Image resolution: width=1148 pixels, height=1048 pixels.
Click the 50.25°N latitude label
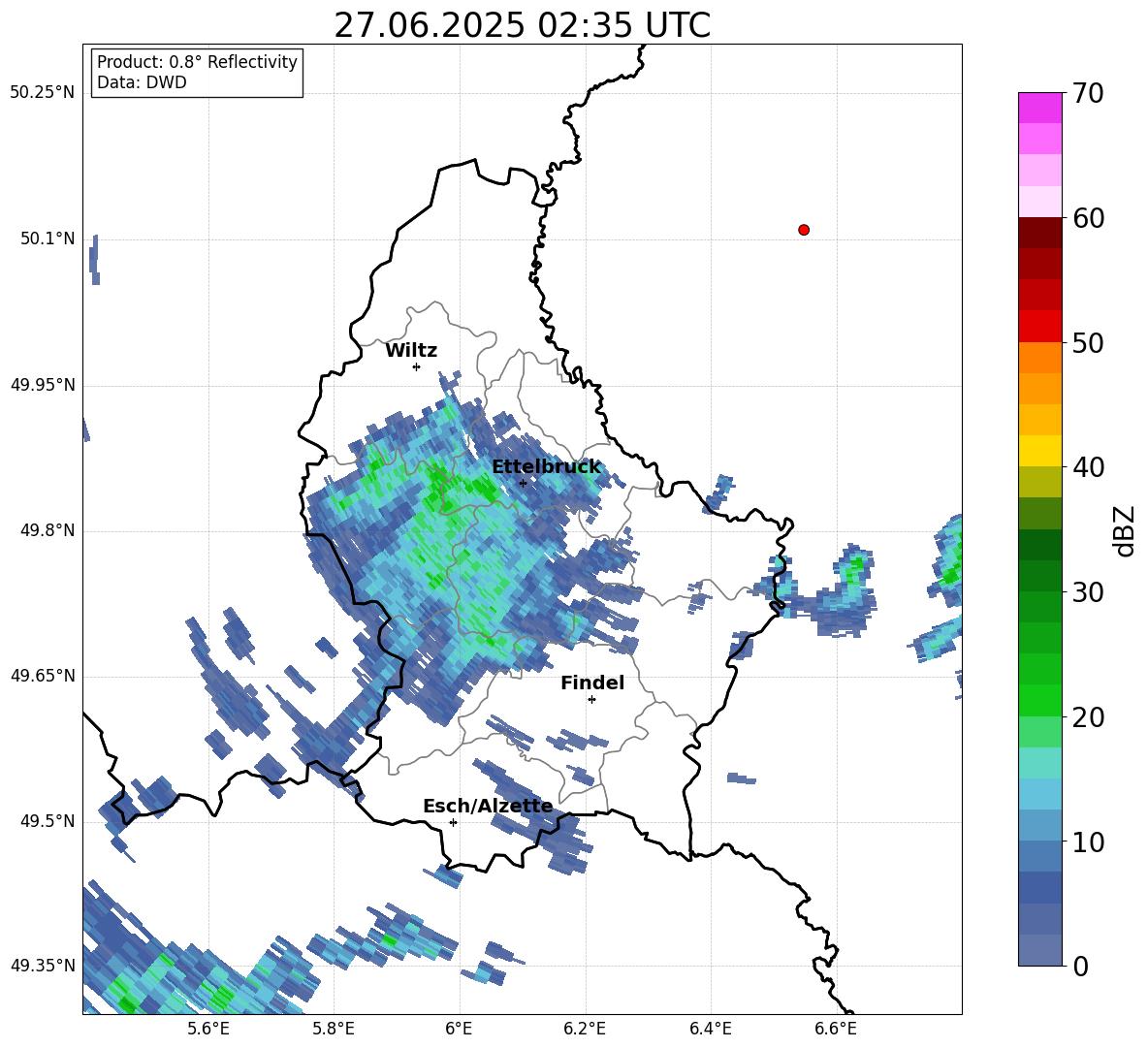point(43,93)
